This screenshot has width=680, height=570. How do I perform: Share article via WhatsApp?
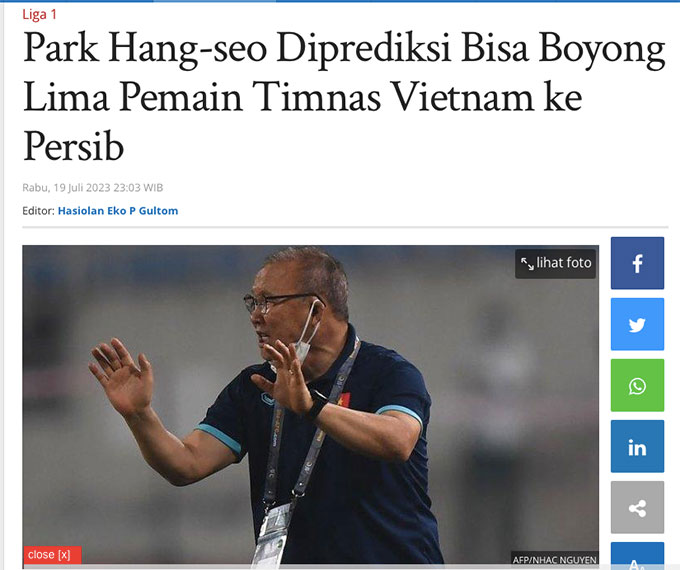click(637, 385)
